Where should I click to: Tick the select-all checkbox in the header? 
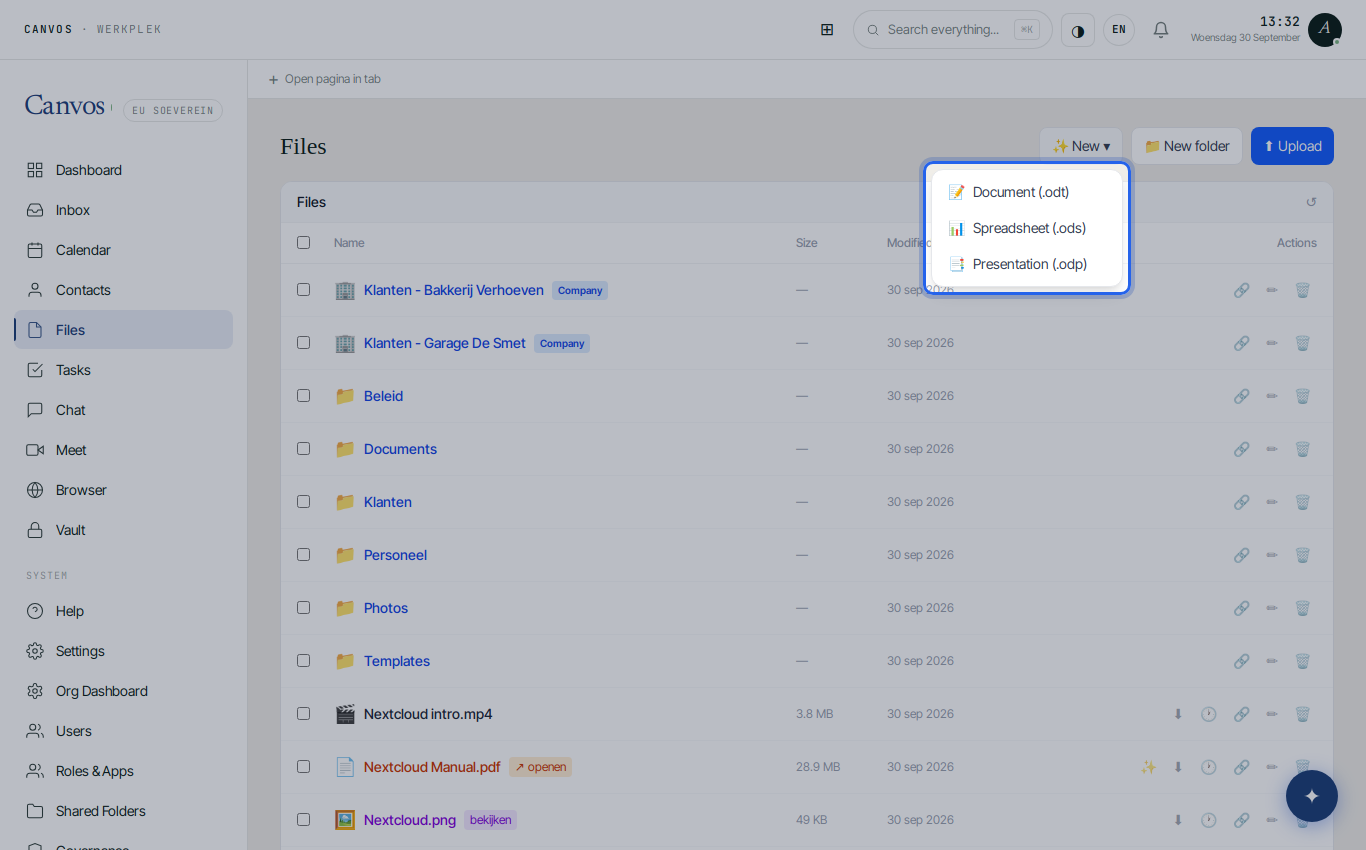click(303, 242)
